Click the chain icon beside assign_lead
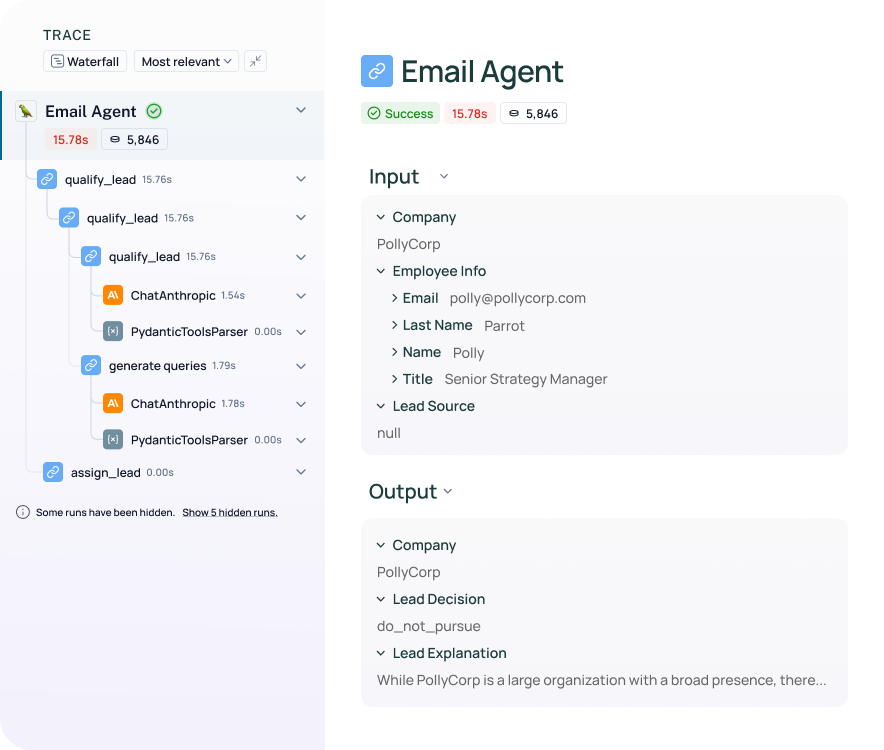Viewport: 884px width, 750px height. click(53, 471)
